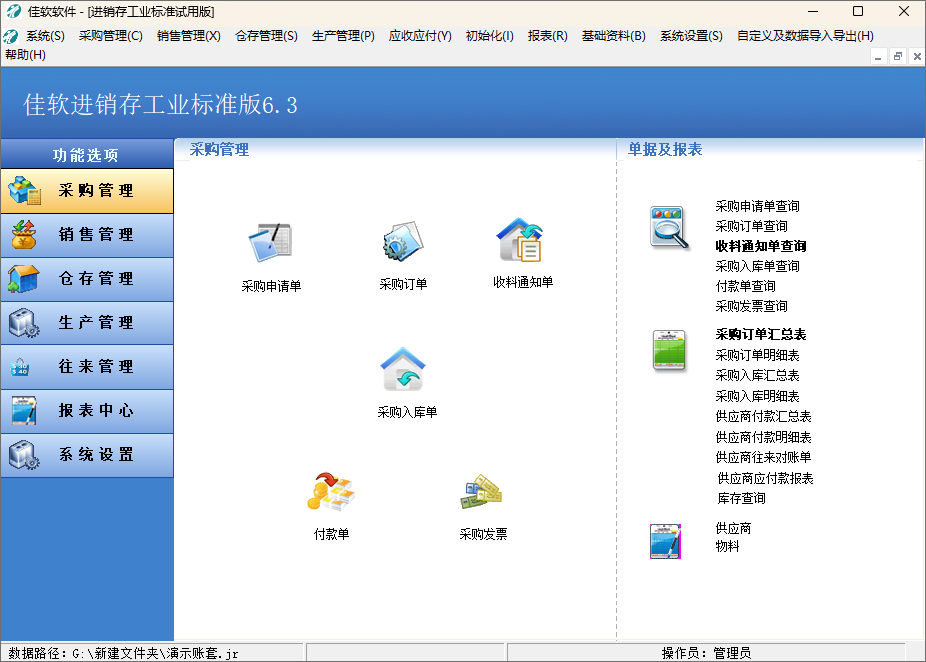
Task: Open the 供应商应付款报表 link
Action: (x=765, y=478)
